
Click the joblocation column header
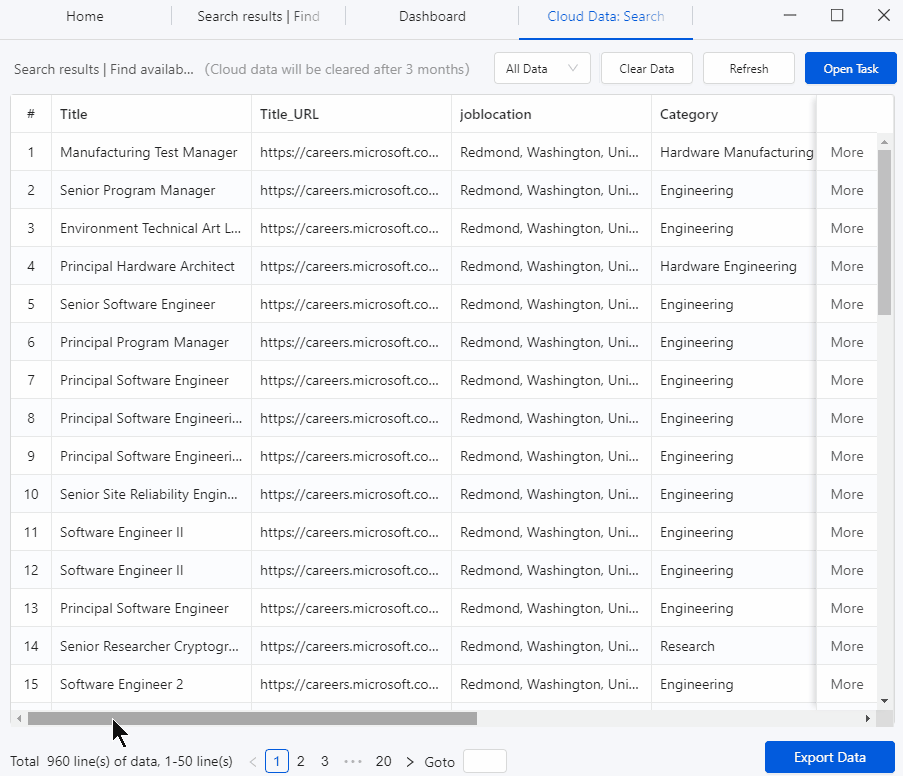(551, 114)
